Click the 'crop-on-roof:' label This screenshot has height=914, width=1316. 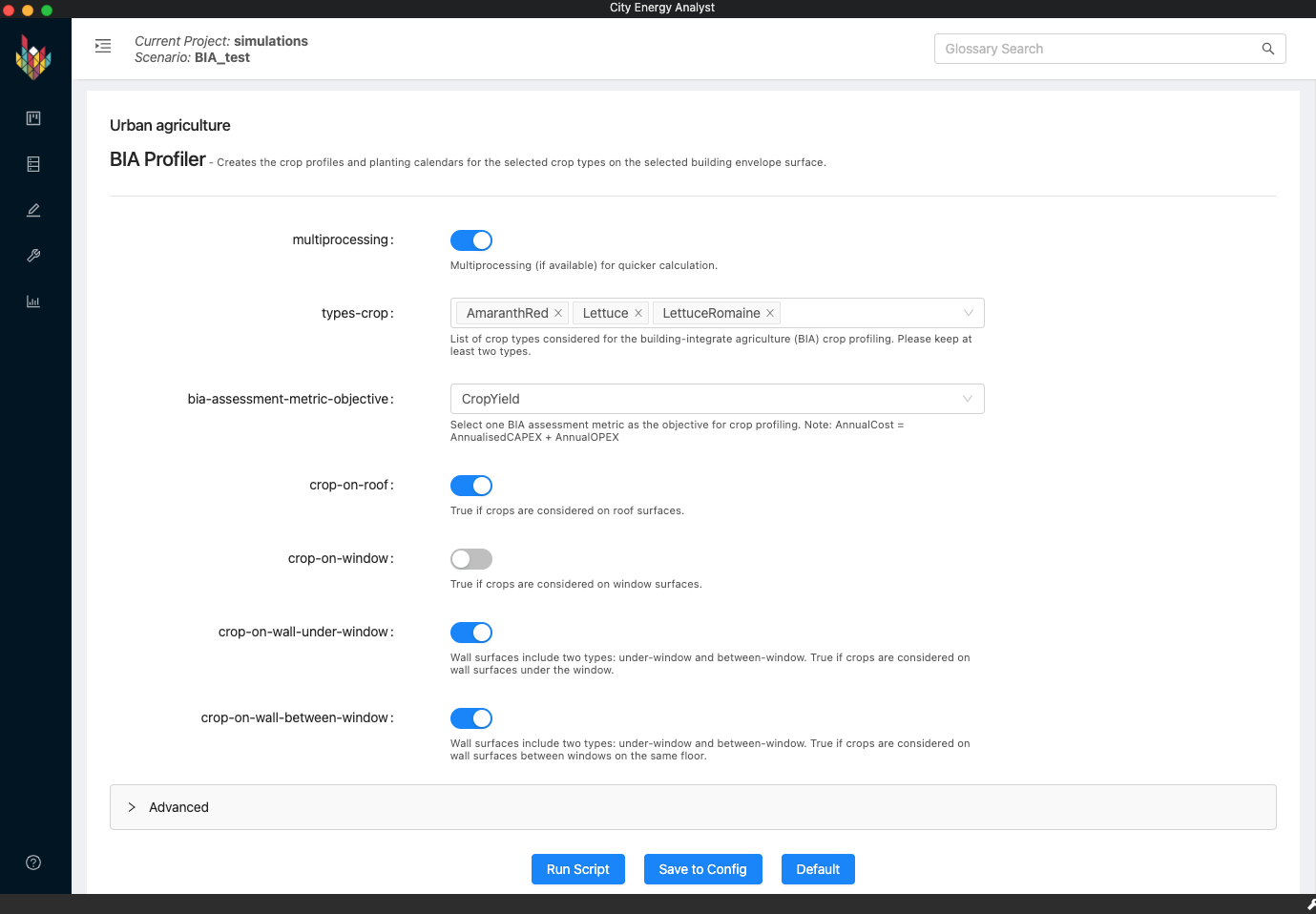click(351, 485)
